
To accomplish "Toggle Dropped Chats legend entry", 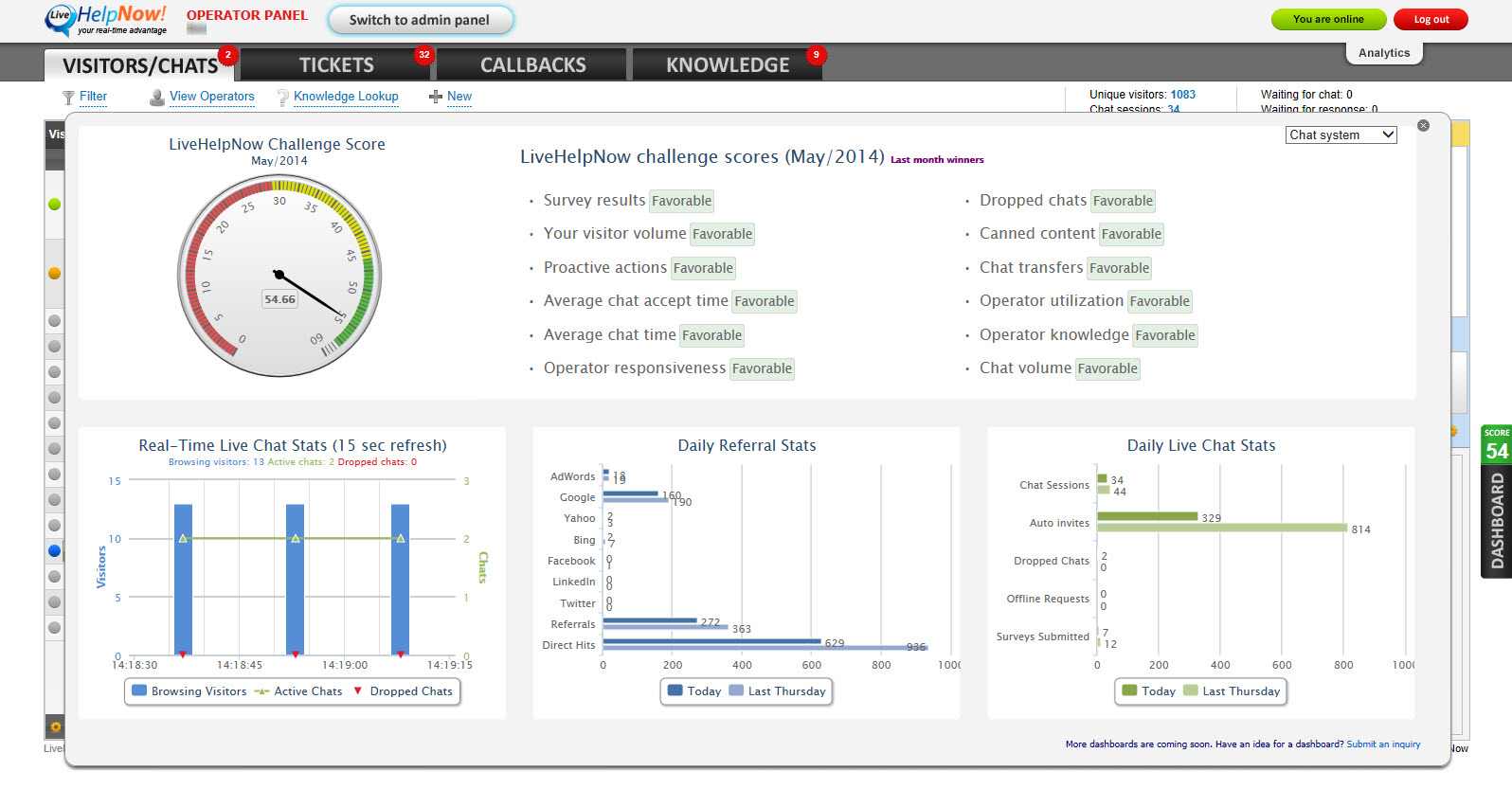I will coord(403,691).
